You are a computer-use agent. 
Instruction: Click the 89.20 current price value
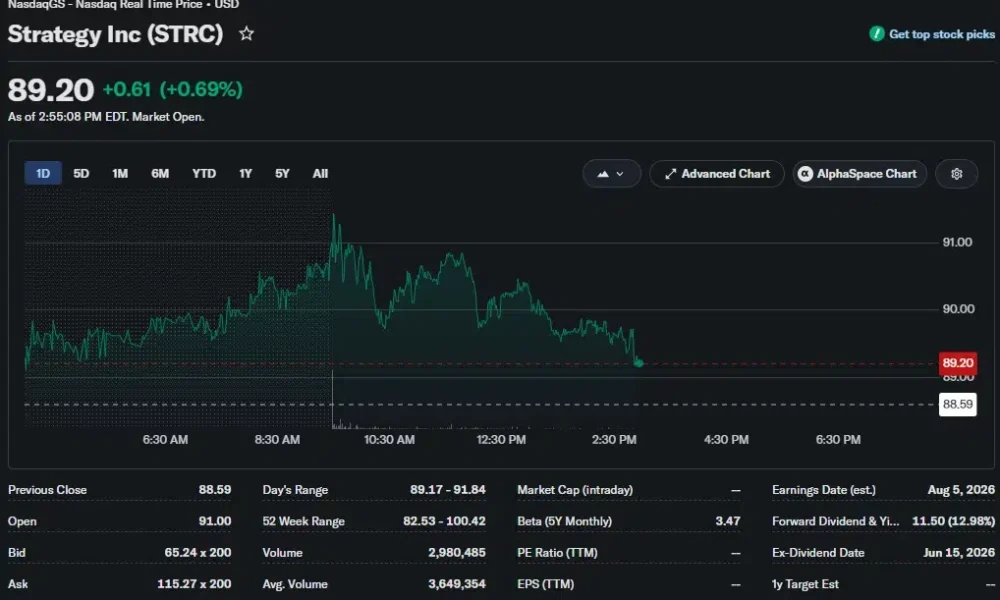pyautogui.click(x=50, y=90)
